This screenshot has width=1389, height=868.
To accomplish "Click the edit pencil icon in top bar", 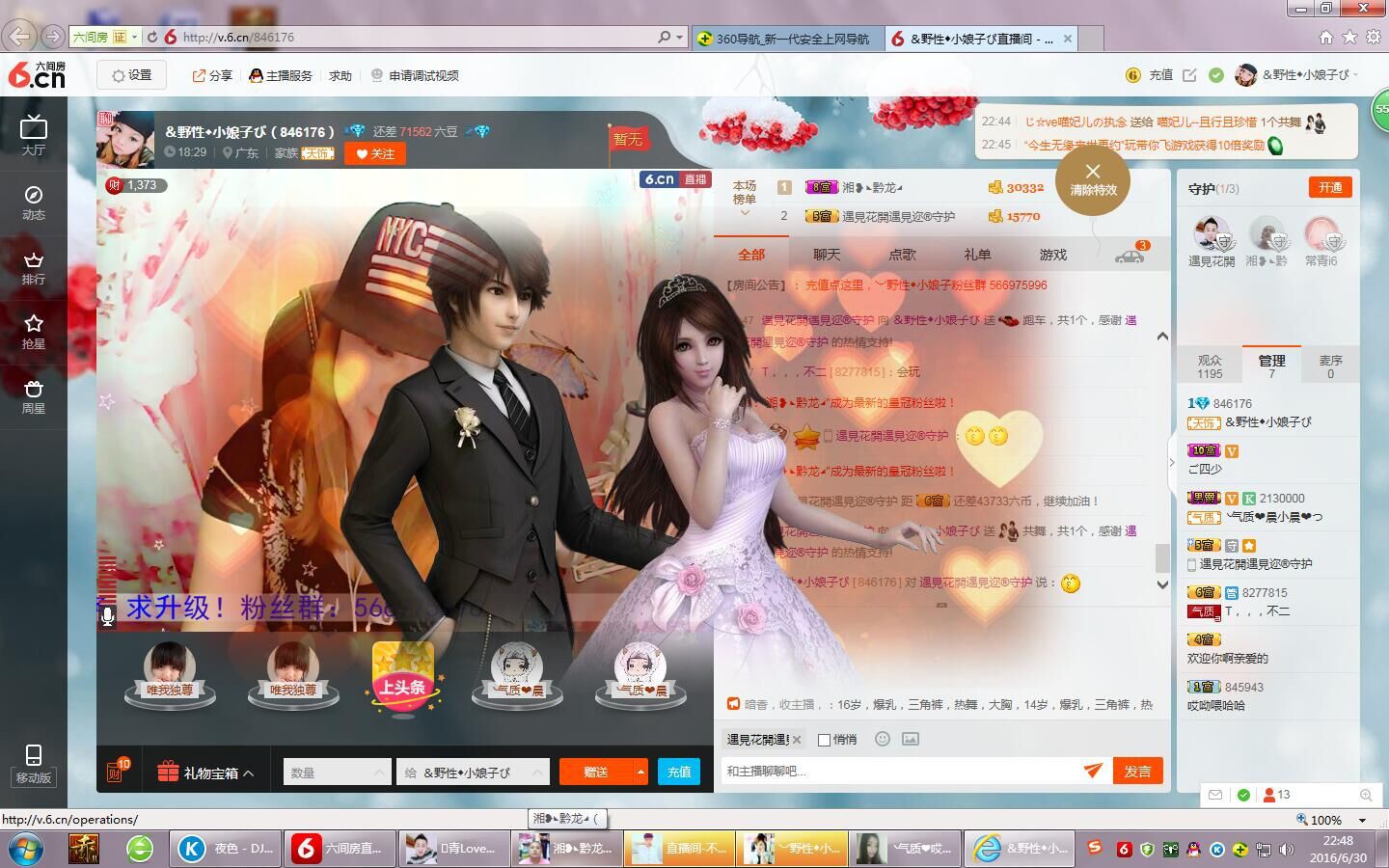I will [x=1189, y=75].
